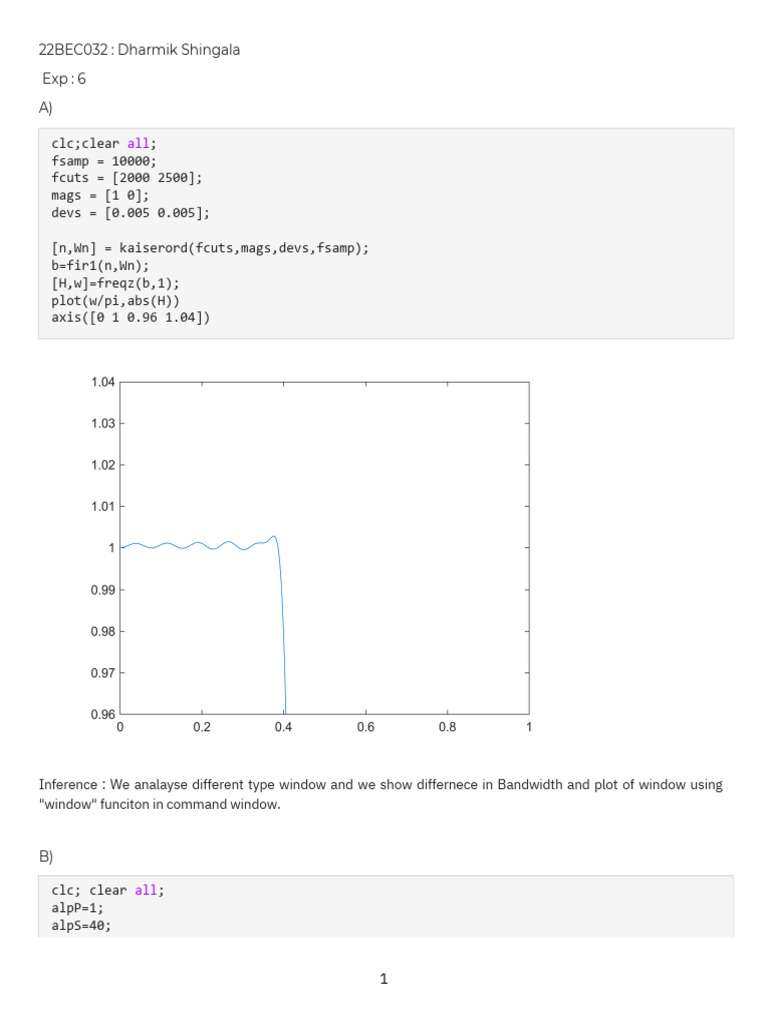
Task: Click the alpS=40 code line
Action: click(82, 925)
